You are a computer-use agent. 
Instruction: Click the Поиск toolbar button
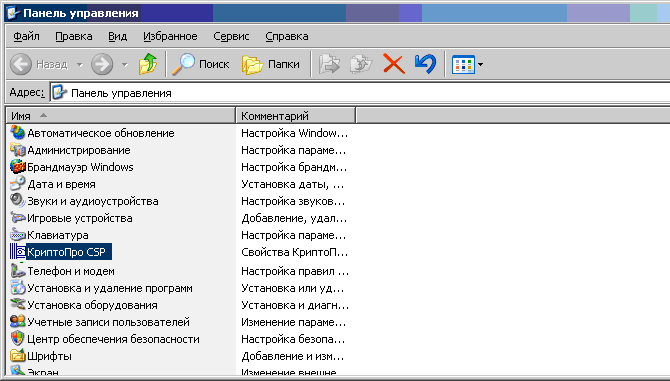point(201,64)
